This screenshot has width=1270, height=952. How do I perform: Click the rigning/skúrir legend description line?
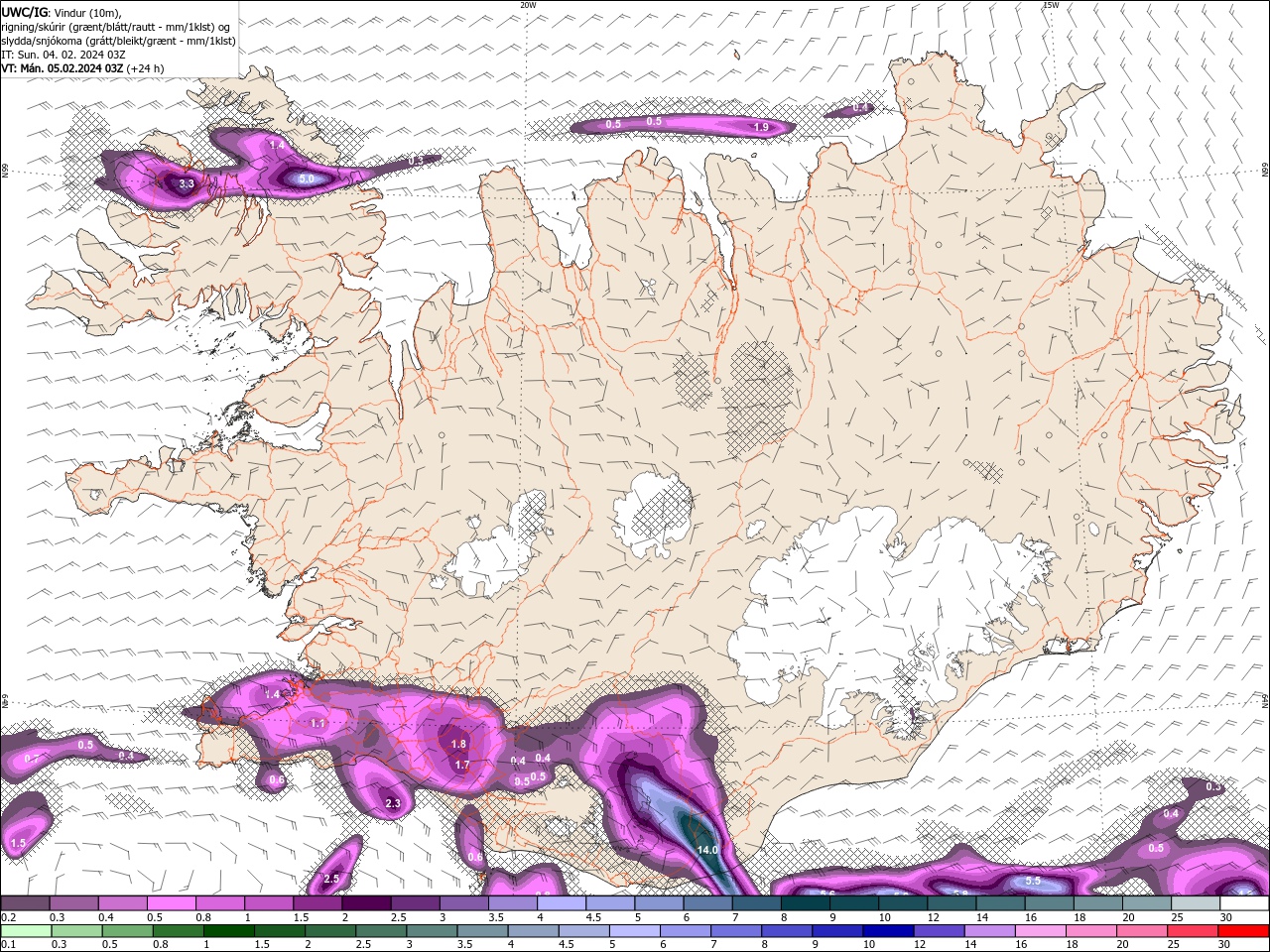tap(116, 27)
